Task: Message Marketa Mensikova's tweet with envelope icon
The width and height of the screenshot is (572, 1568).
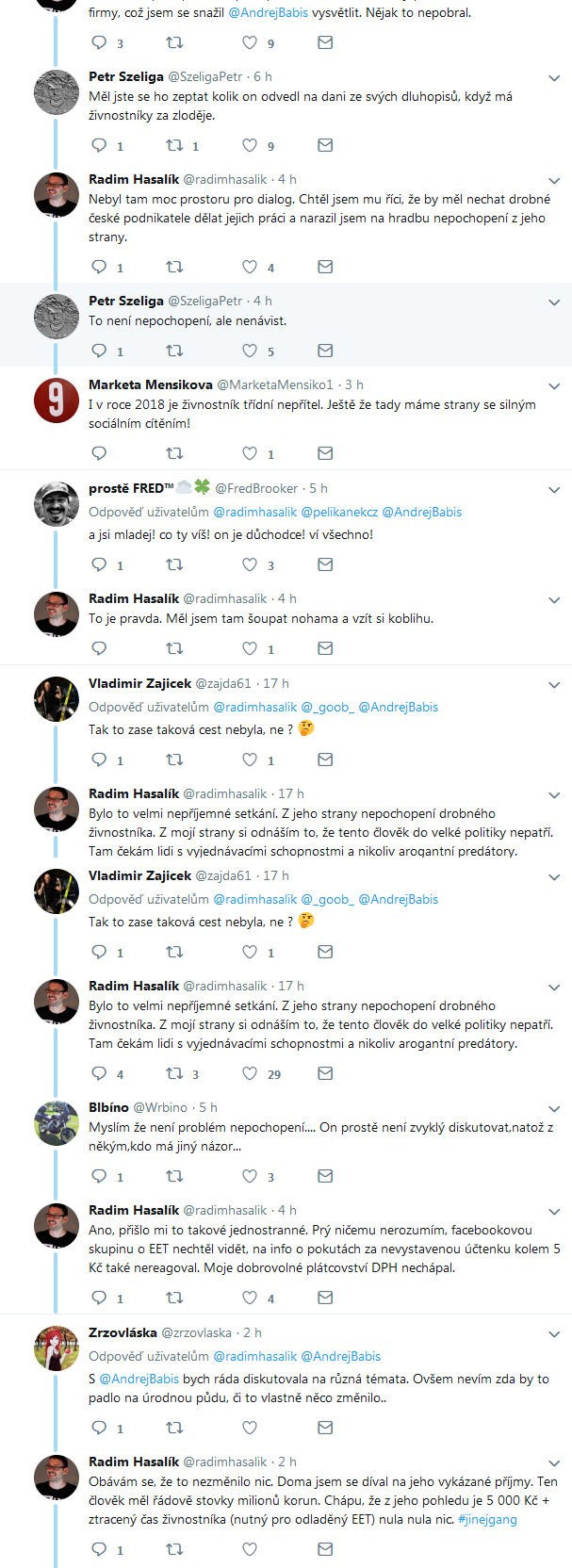Action: (x=325, y=453)
